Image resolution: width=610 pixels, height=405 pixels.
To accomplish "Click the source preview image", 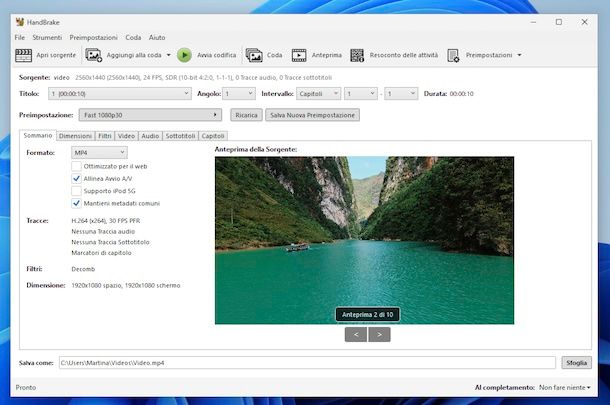I will pyautogui.click(x=364, y=240).
